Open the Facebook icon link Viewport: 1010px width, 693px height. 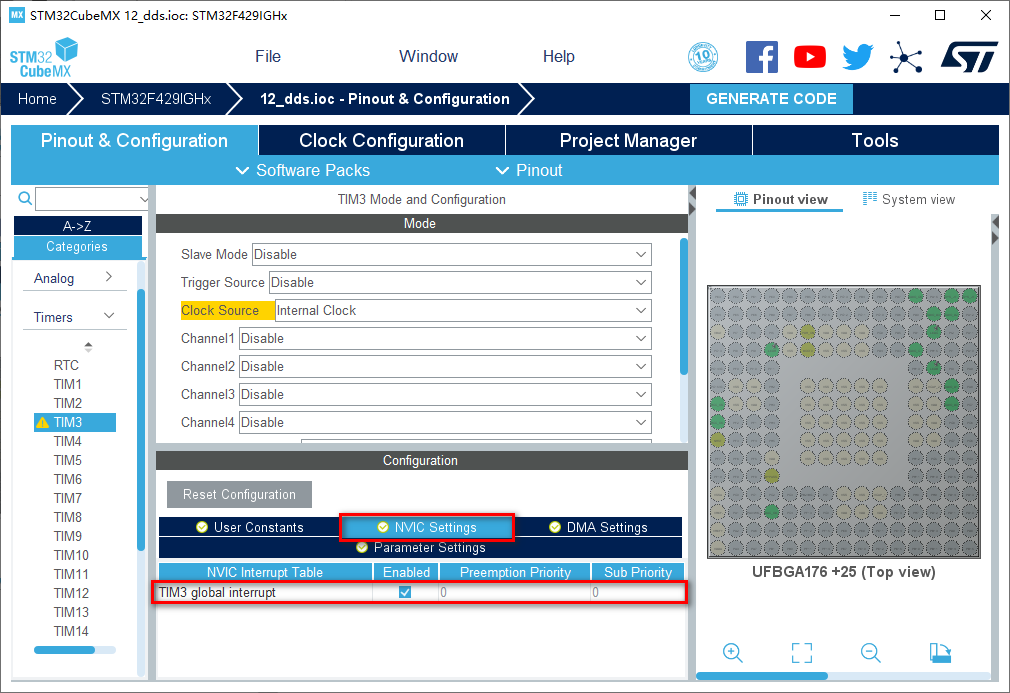[x=761, y=57]
